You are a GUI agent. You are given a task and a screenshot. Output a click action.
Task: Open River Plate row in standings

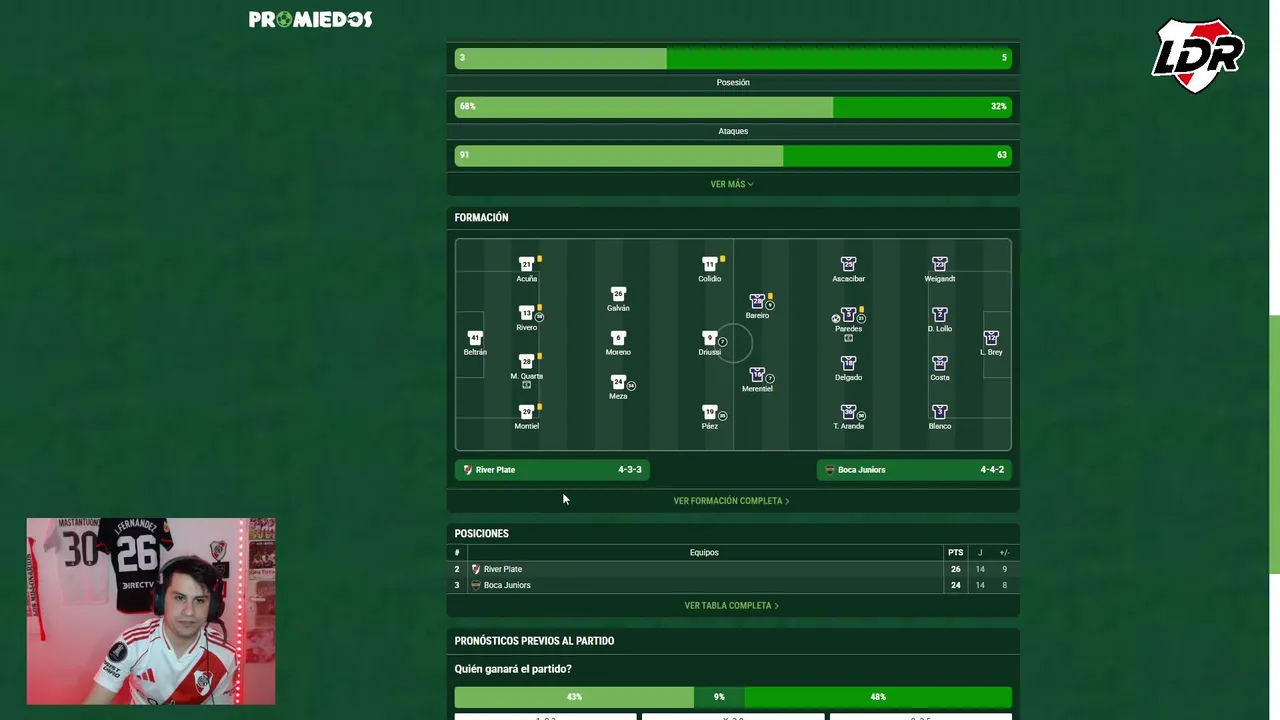733,569
